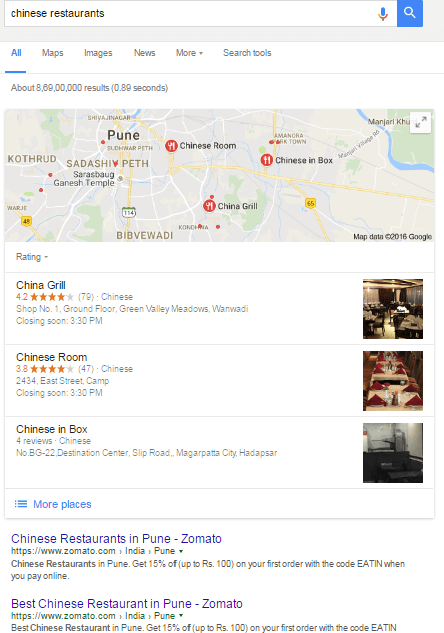The width and height of the screenshot is (444, 633).
Task: Switch to the Maps tab
Action: pos(52,53)
